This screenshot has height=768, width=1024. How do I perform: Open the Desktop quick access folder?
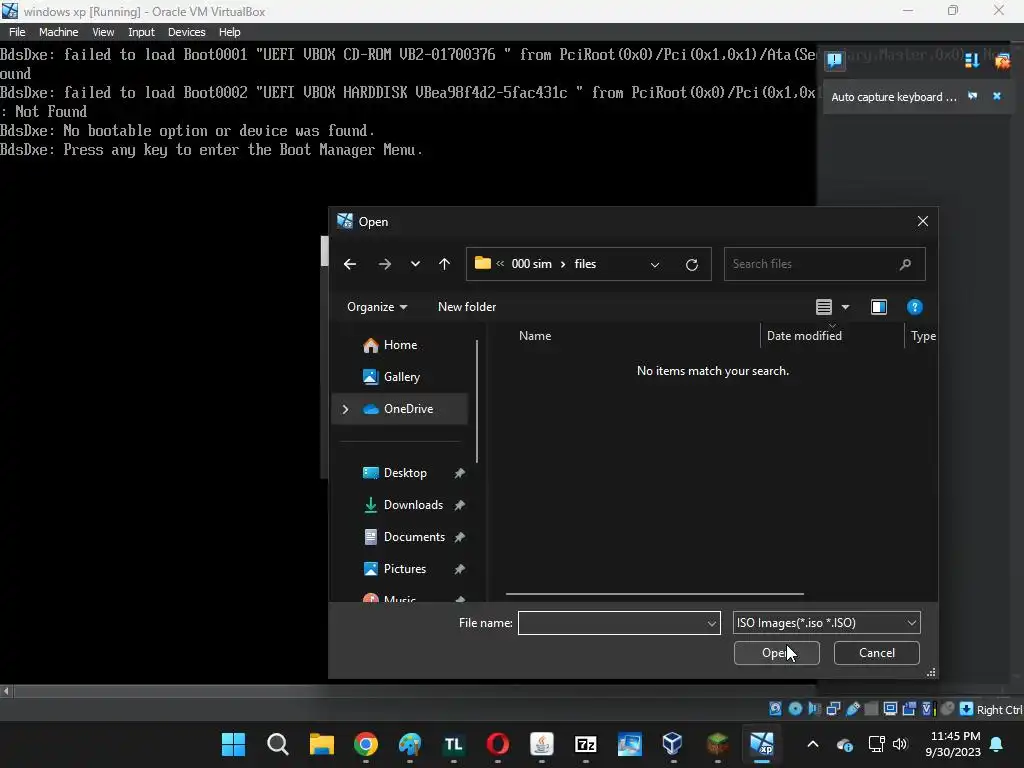click(x=405, y=473)
